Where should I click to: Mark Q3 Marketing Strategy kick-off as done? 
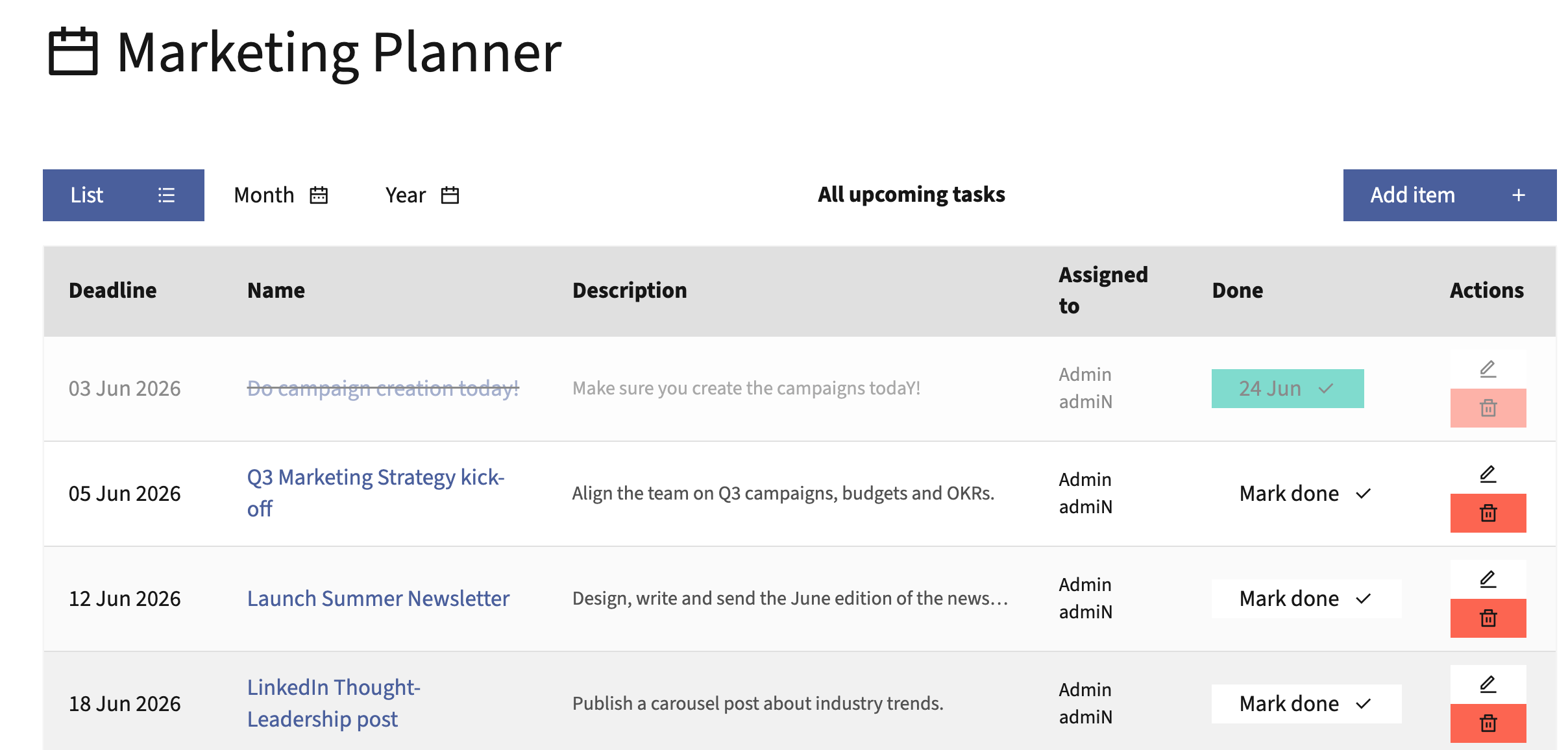1306,494
